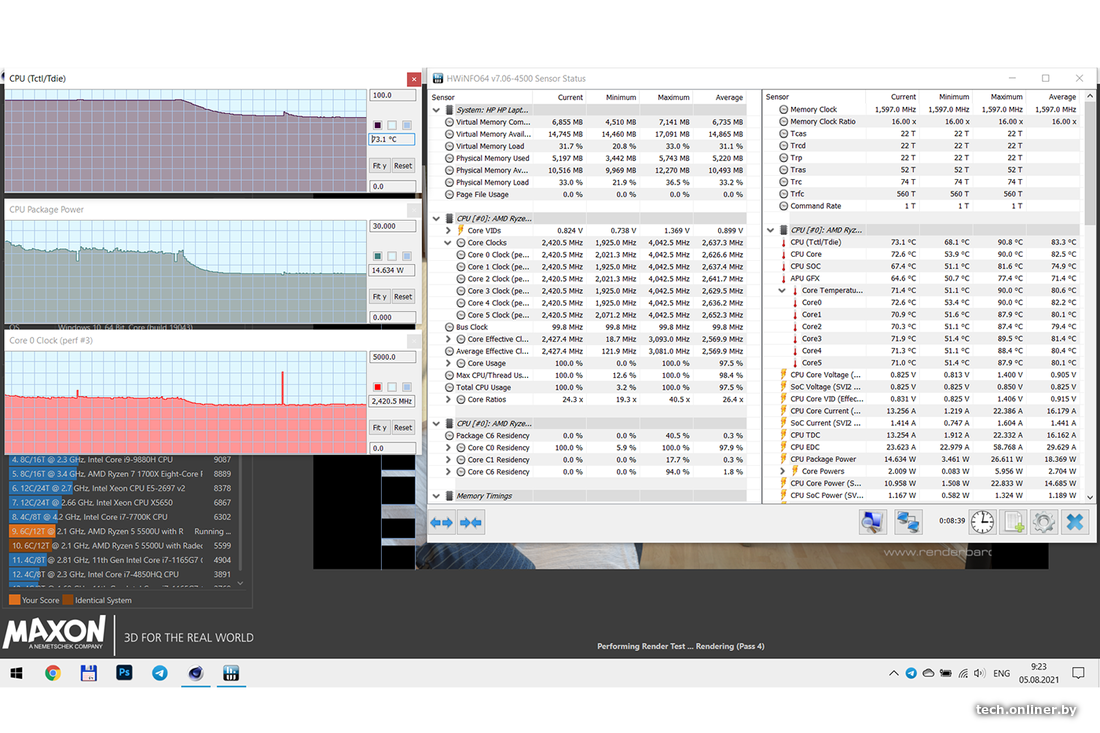Screen dimensions: 1100x733
Task: Collapse the Core Temperatures tree row
Action: (x=783, y=291)
